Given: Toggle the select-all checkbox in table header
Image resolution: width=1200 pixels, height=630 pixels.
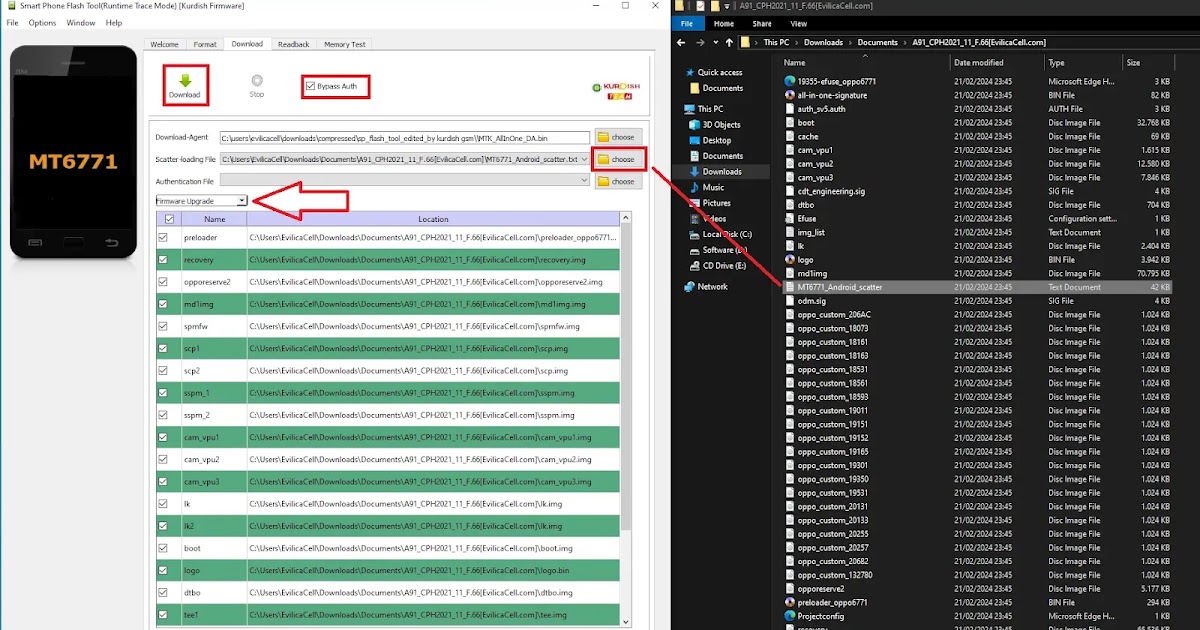Looking at the screenshot, I should point(169,219).
